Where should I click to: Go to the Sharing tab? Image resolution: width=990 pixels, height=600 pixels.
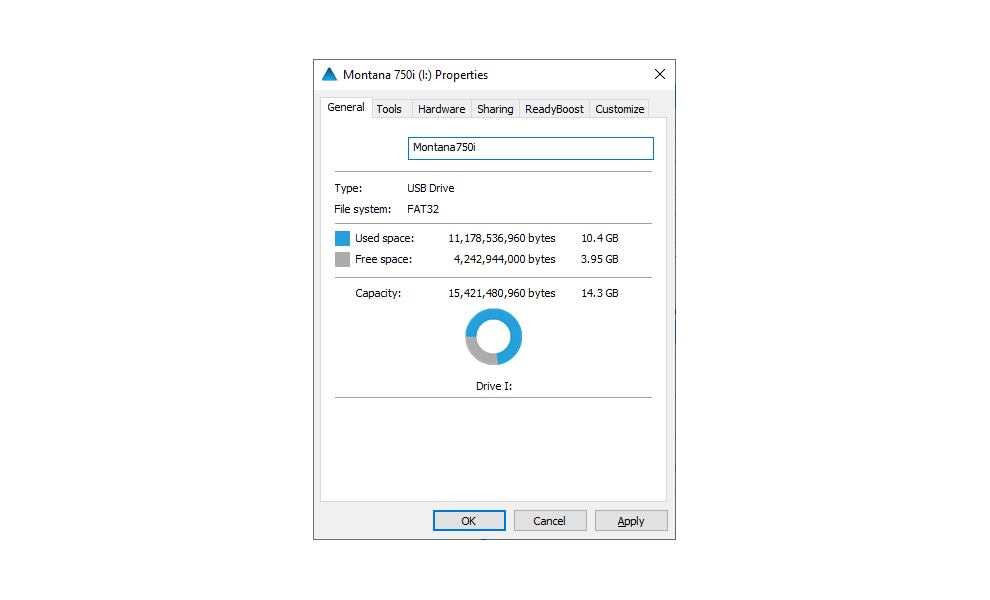[495, 109]
